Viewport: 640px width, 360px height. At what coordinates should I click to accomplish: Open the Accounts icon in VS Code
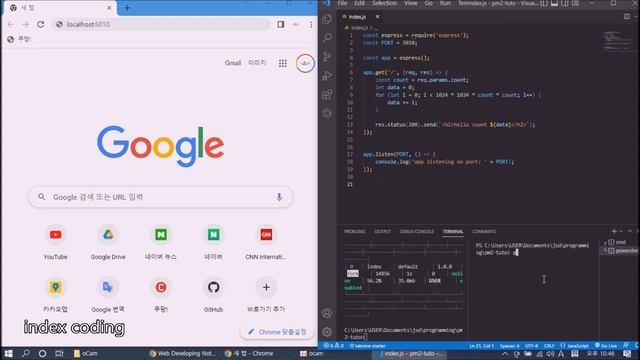(327, 313)
